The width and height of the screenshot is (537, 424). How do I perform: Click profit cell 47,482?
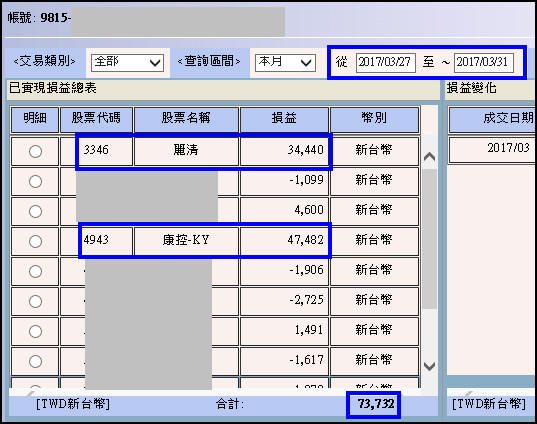click(x=284, y=241)
